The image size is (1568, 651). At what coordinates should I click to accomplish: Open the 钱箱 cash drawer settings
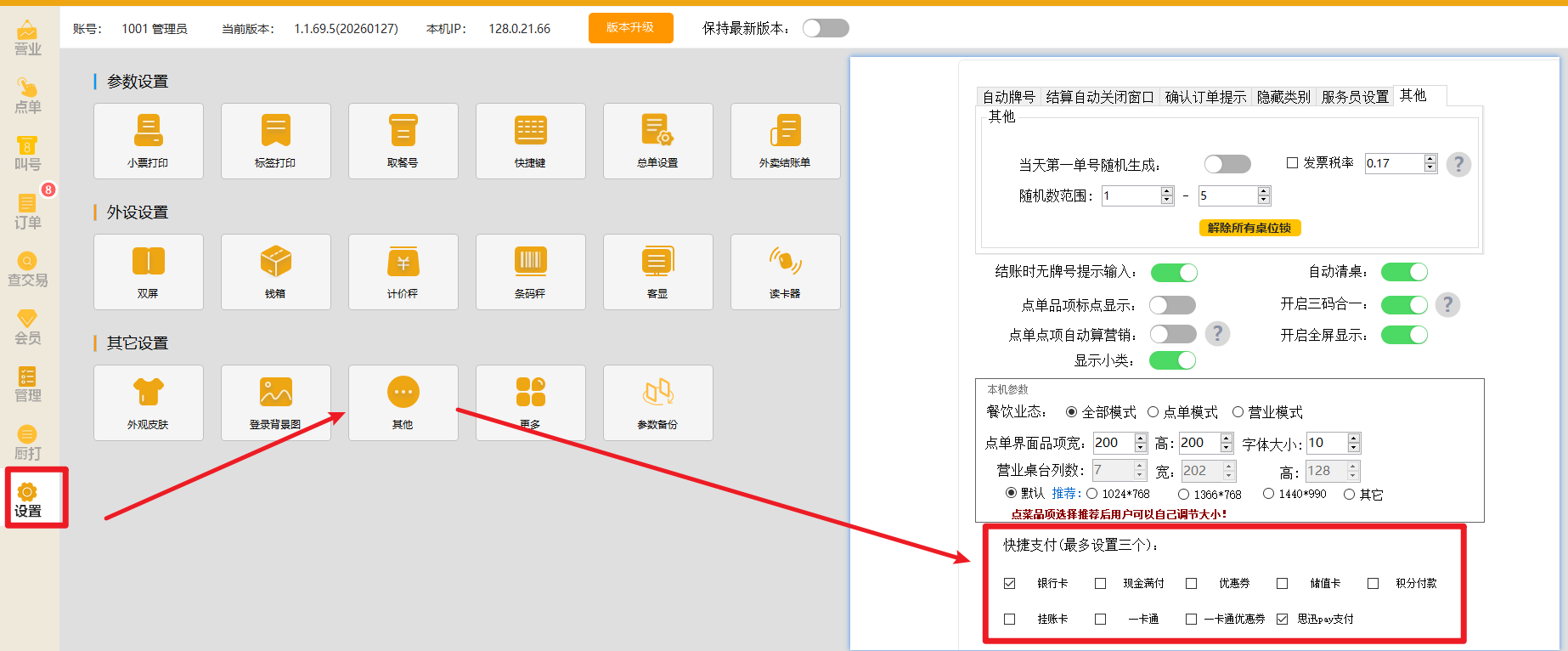[275, 271]
